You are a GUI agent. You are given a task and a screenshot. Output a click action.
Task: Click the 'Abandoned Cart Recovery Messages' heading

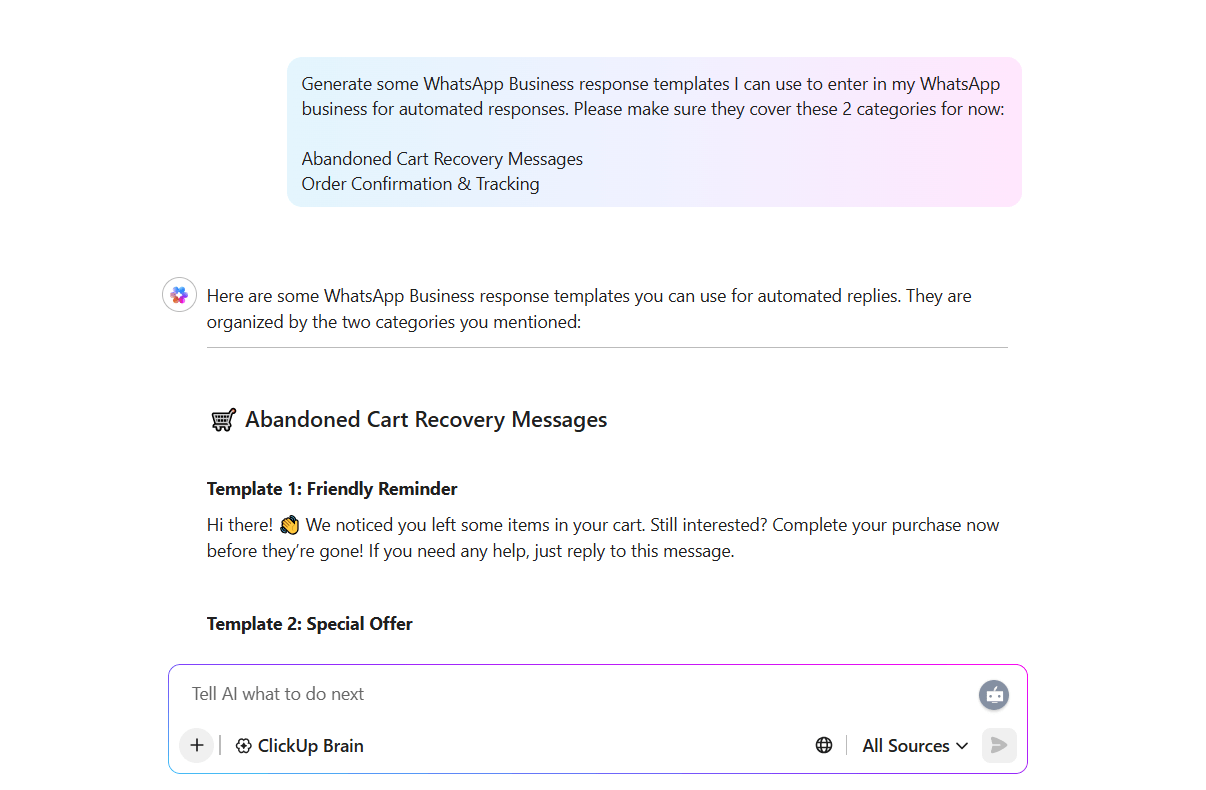(426, 420)
